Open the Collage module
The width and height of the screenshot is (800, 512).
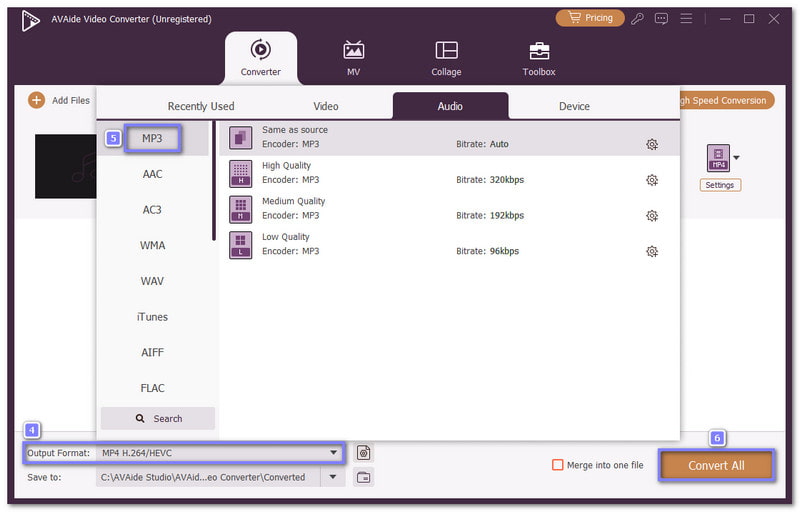[446, 57]
